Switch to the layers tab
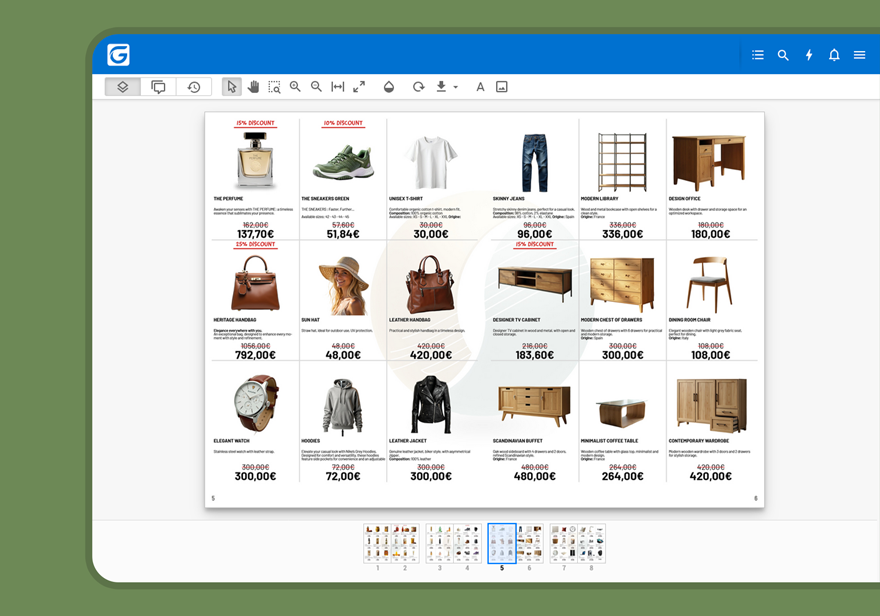This screenshot has width=880, height=616. [123, 87]
